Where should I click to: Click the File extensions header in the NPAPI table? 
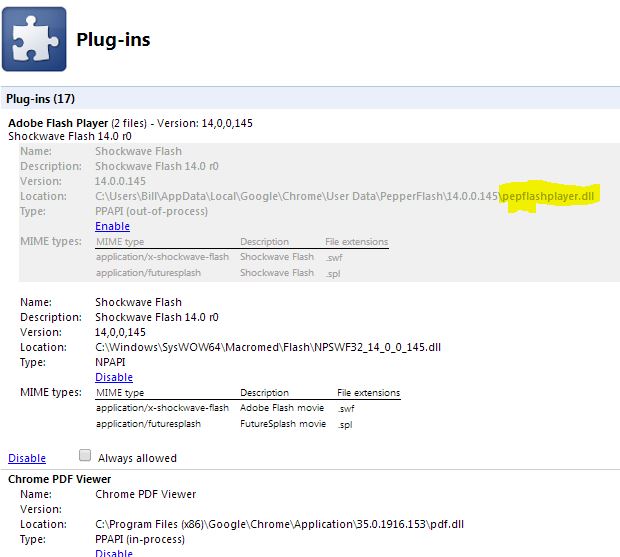tap(369, 393)
